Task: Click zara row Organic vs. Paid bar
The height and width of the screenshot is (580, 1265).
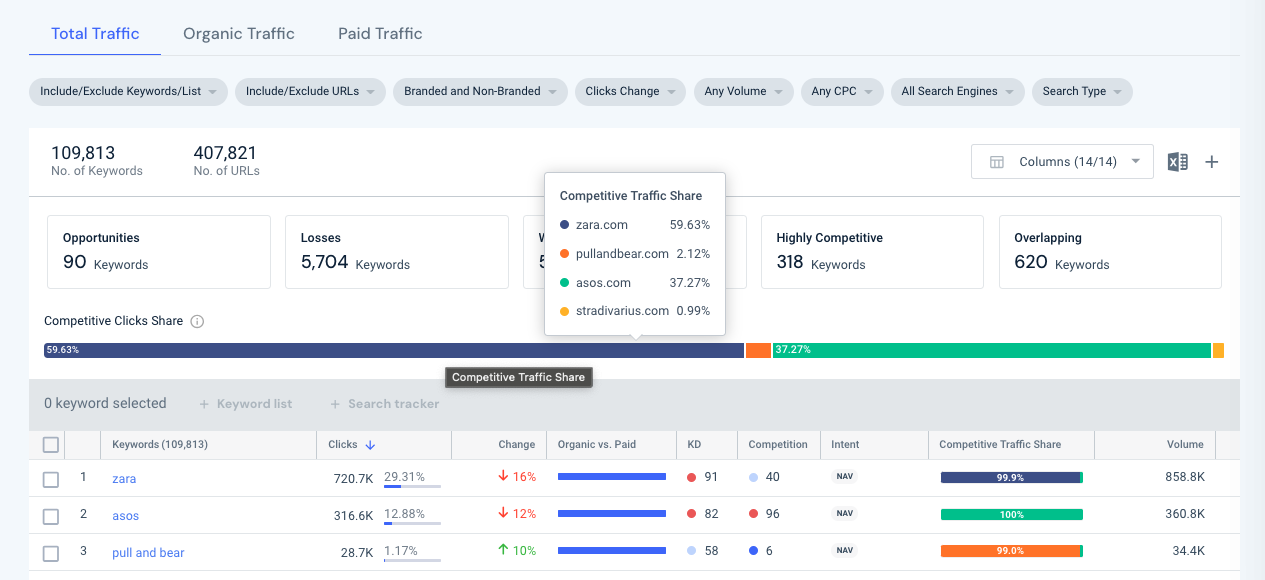Action: point(612,477)
